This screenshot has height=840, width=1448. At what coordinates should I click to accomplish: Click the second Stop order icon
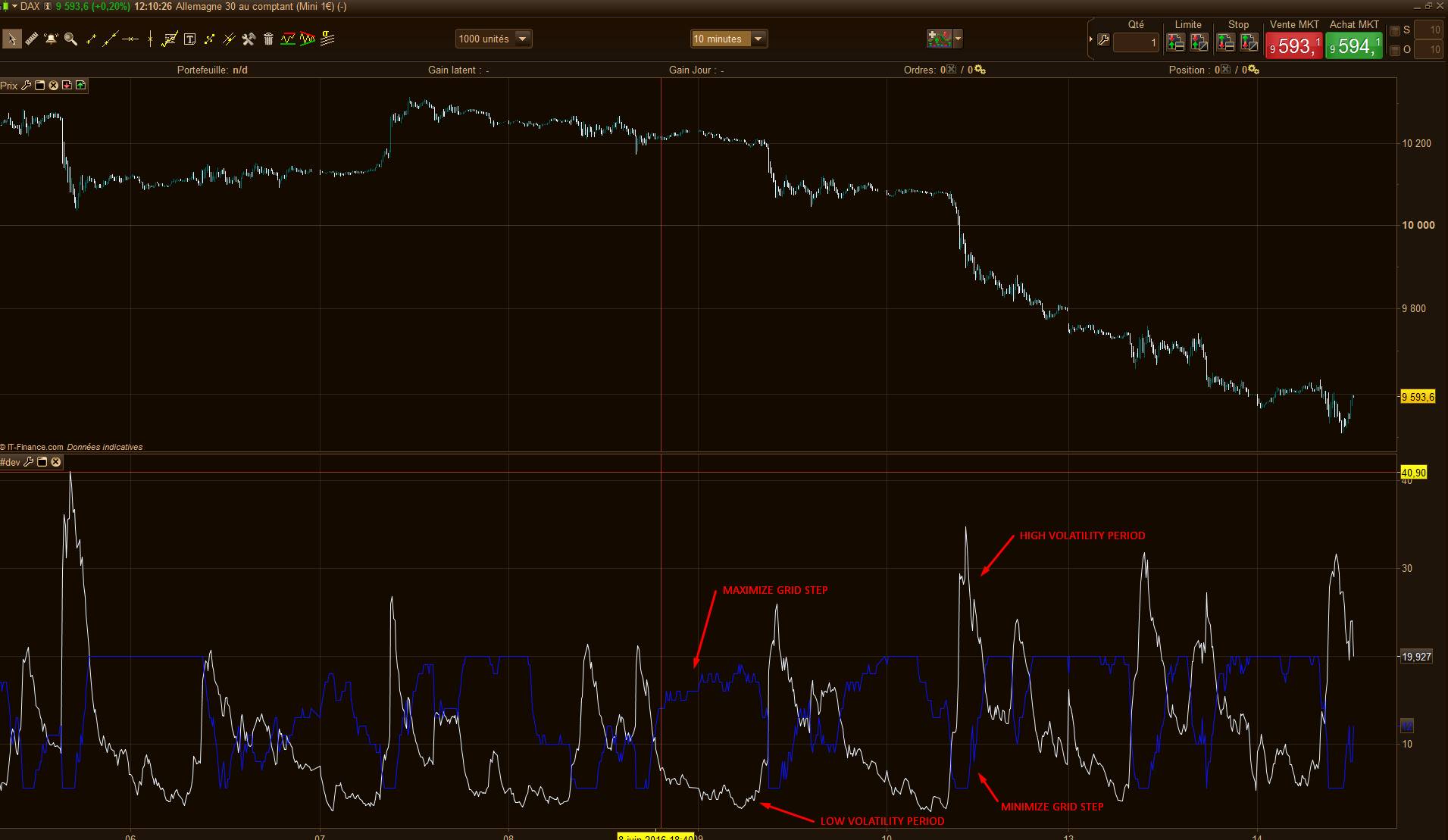point(1249,42)
